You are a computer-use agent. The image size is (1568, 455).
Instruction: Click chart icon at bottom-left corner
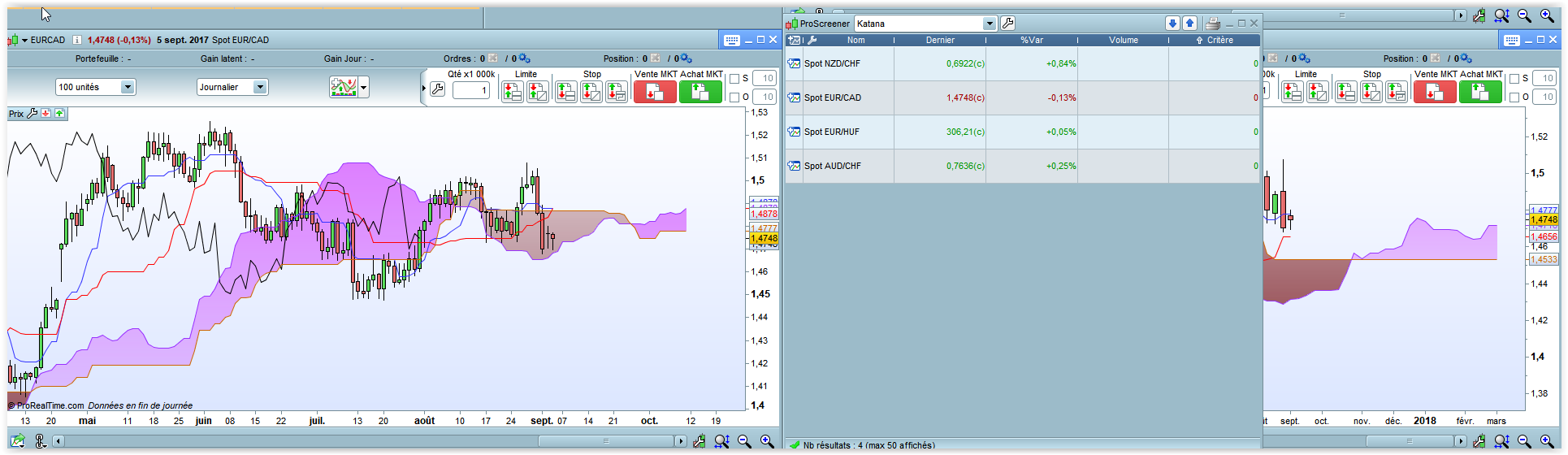tap(17, 441)
